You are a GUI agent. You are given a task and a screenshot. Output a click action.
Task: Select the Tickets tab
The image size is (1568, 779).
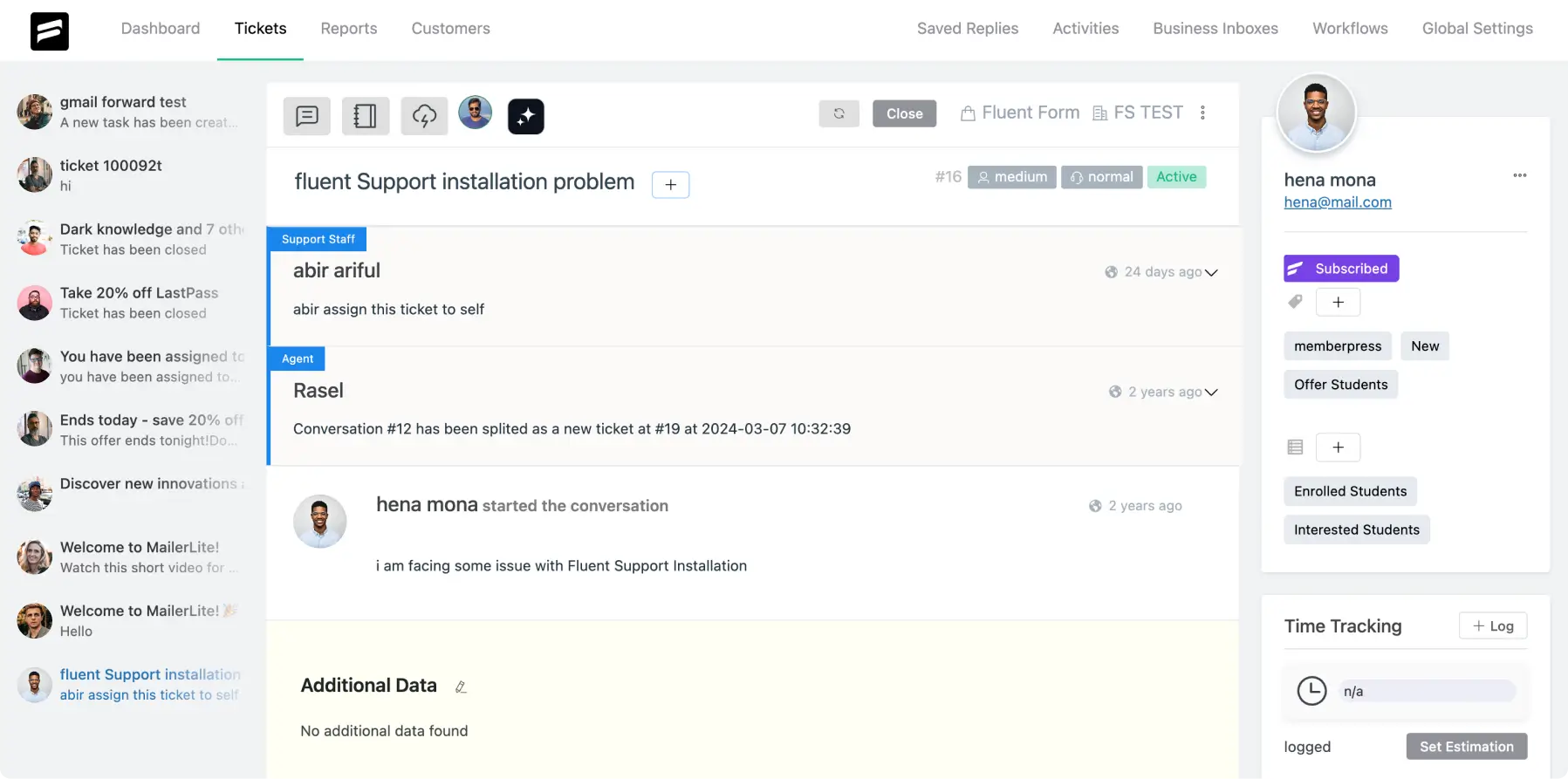260,29
